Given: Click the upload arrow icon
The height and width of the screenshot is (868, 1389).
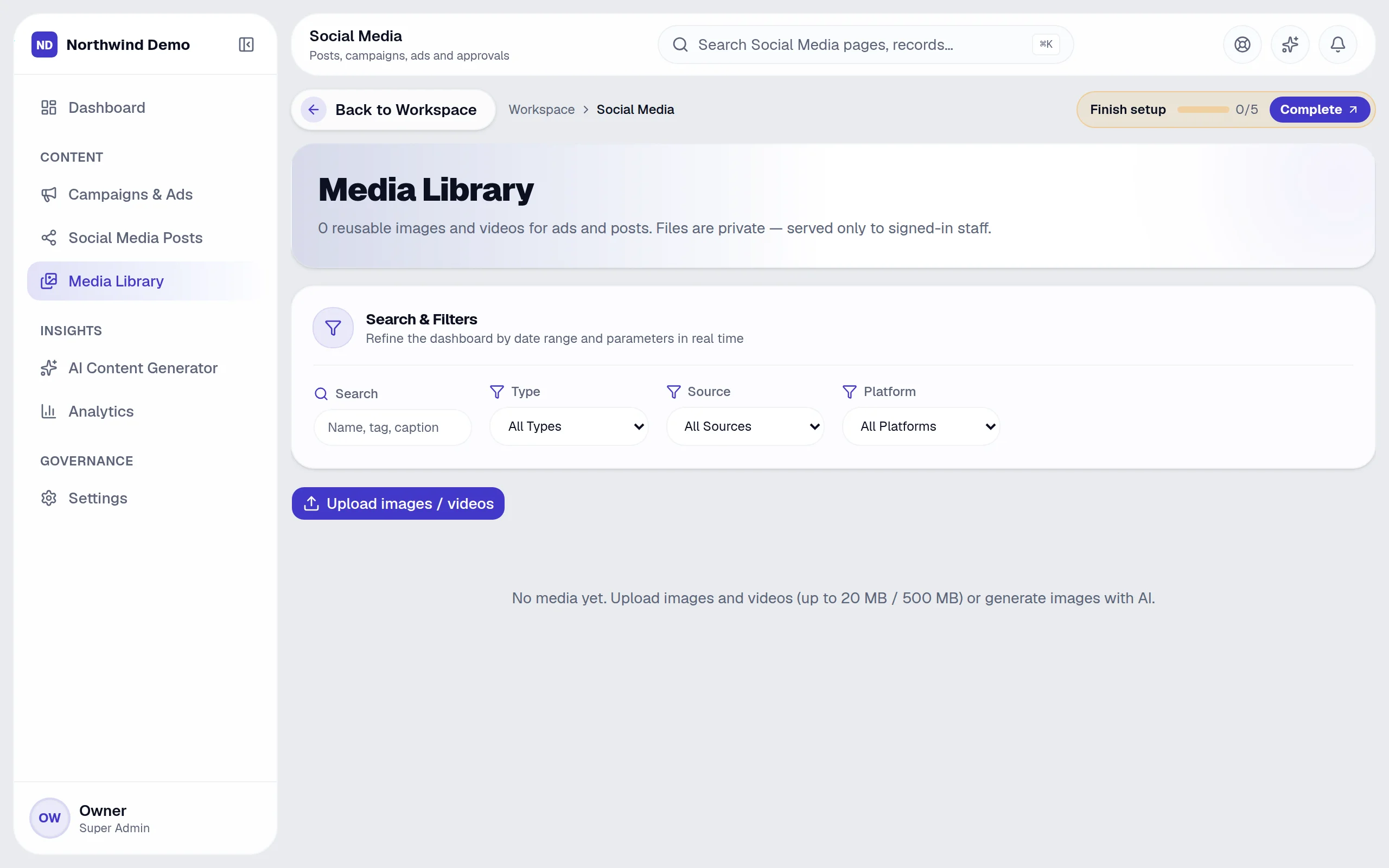Looking at the screenshot, I should click(x=311, y=503).
